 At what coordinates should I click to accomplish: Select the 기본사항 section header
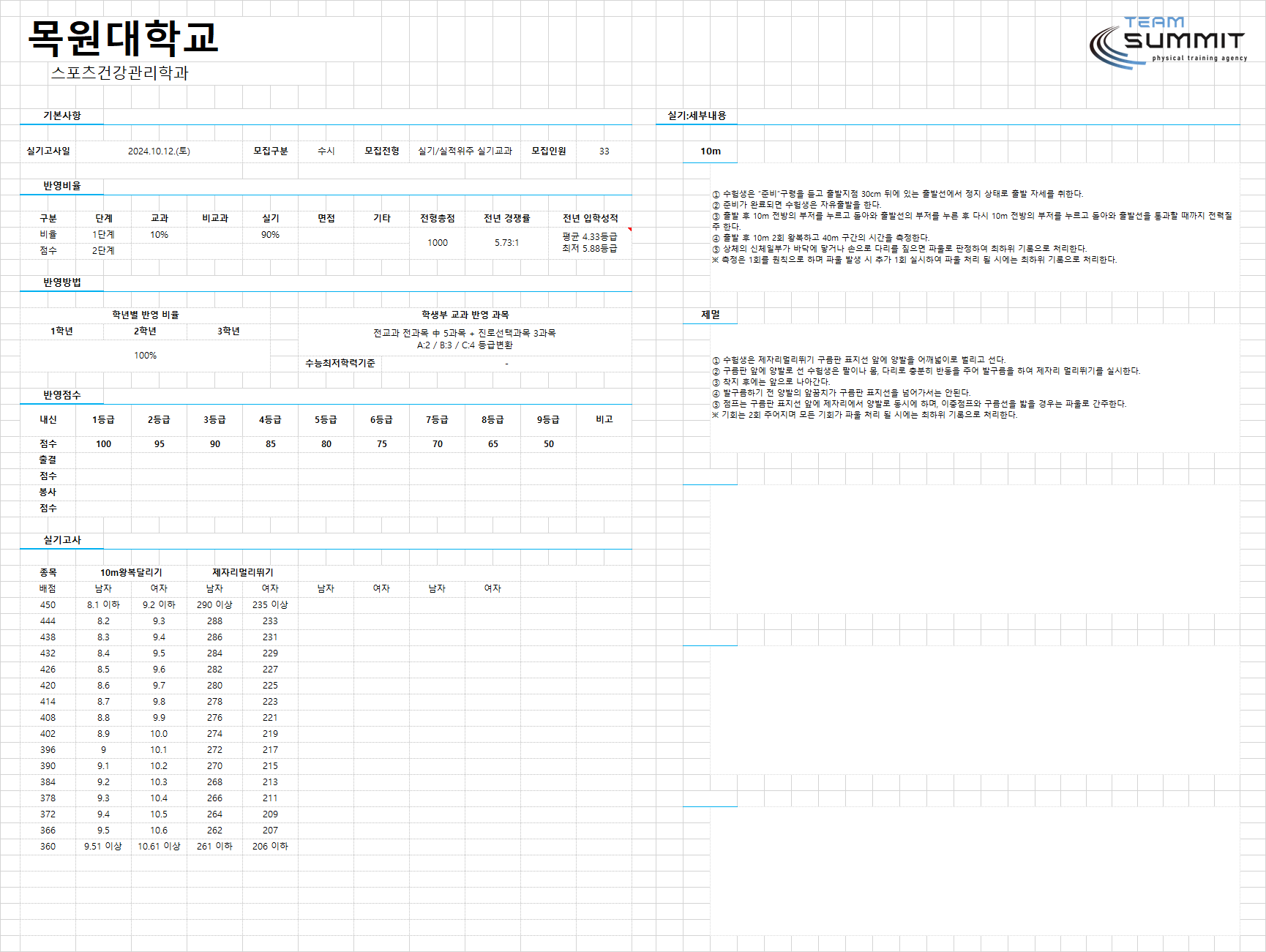coord(62,116)
